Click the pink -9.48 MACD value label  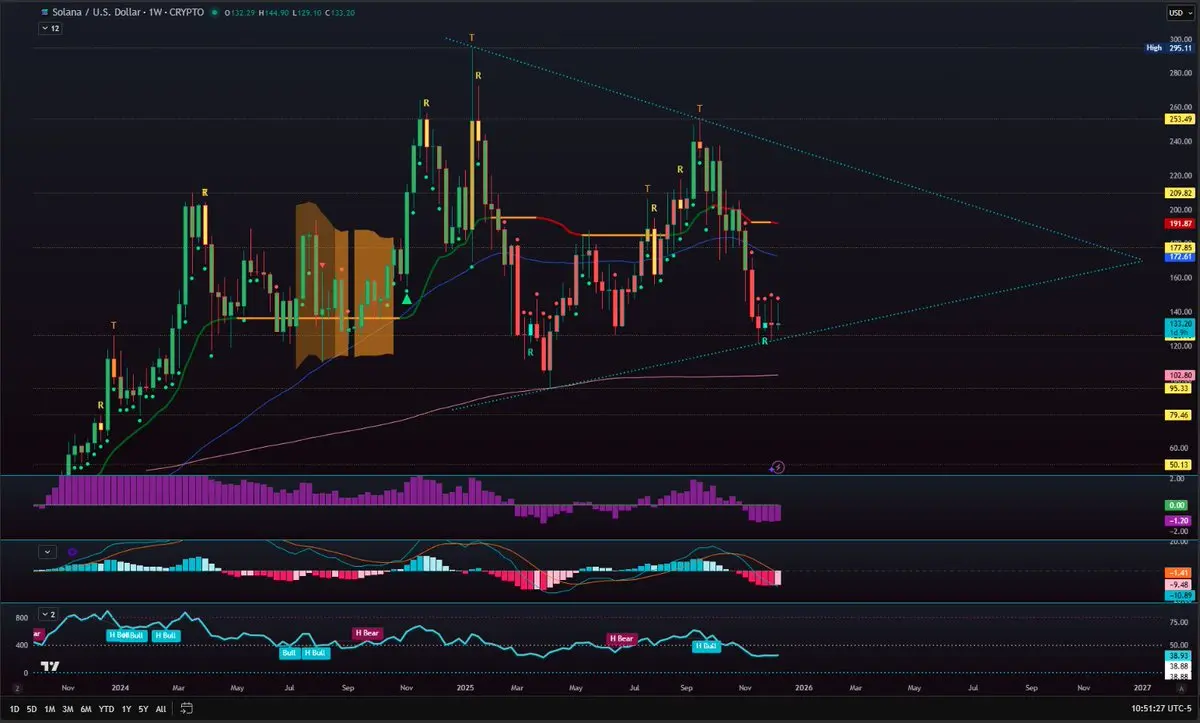[1180, 584]
